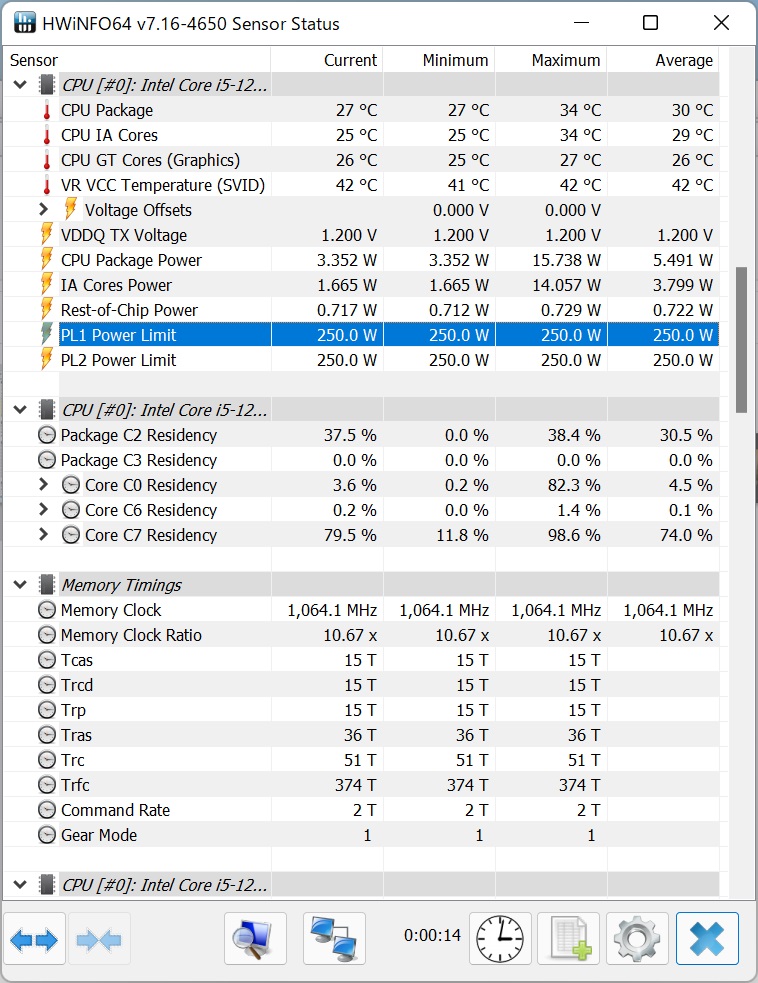This screenshot has width=758, height=983.
Task: Expand Core C7 Residency entries
Action: click(x=43, y=535)
